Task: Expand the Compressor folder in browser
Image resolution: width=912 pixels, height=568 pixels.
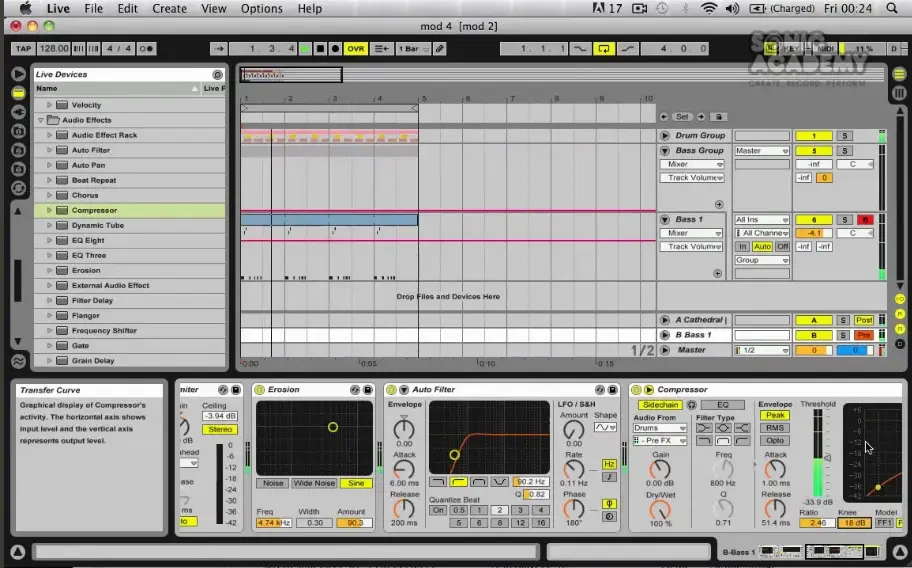Action: pyautogui.click(x=49, y=210)
